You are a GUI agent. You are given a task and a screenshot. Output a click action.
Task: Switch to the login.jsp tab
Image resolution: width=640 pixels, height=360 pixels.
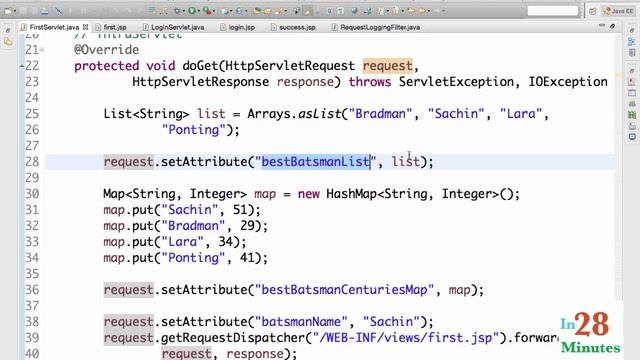point(238,27)
